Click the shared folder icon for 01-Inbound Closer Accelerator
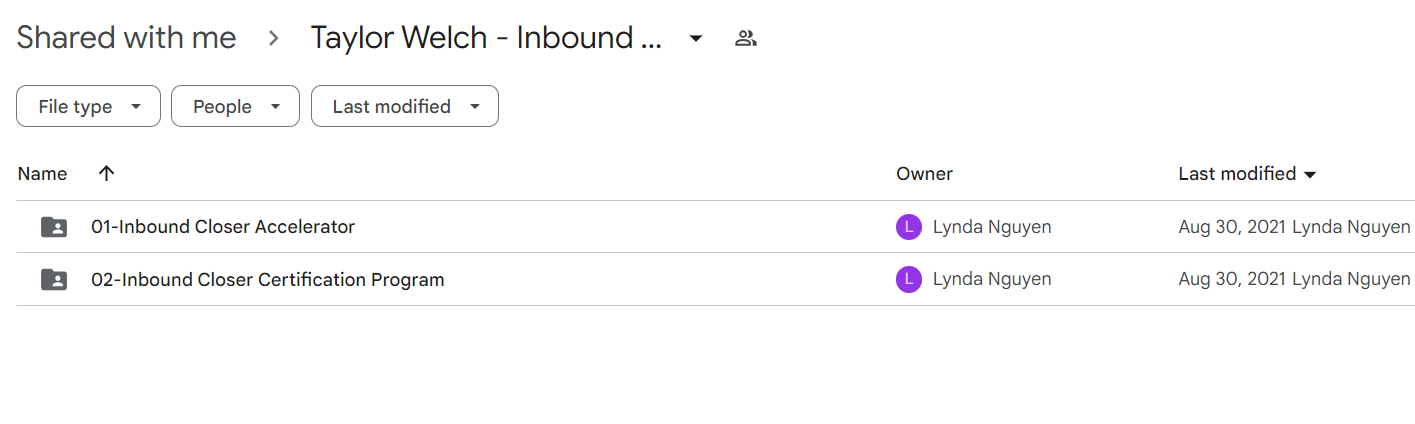 click(54, 227)
